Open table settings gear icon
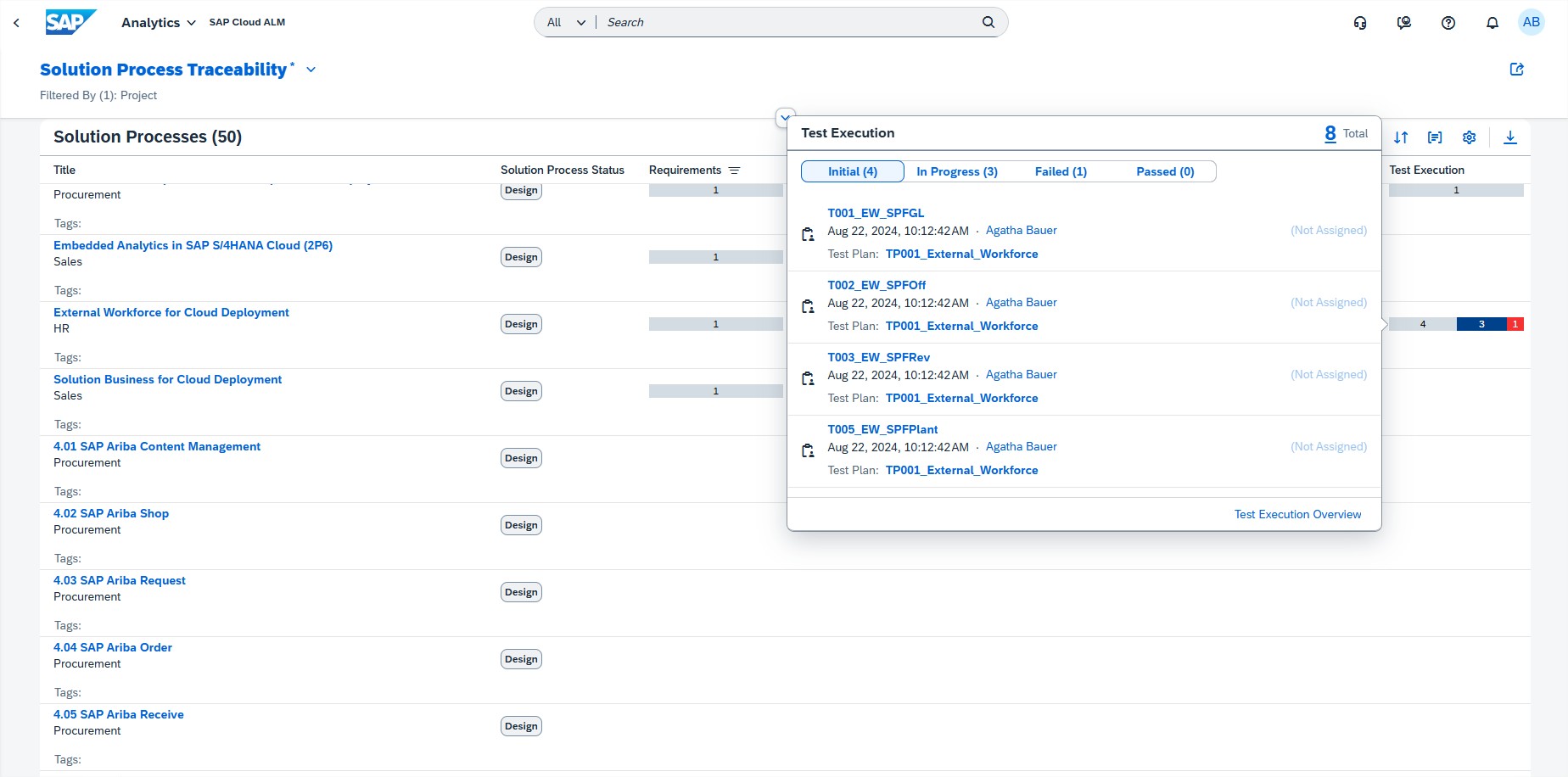Viewport: 1568px width, 777px height. pyautogui.click(x=1470, y=137)
